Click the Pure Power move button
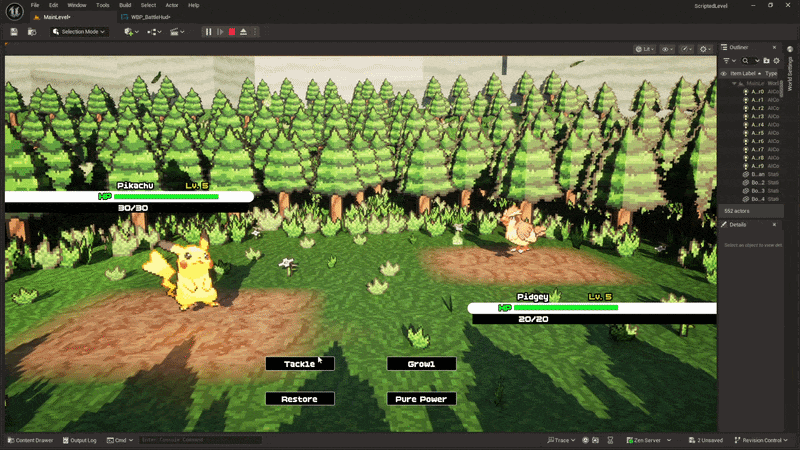 tap(421, 399)
